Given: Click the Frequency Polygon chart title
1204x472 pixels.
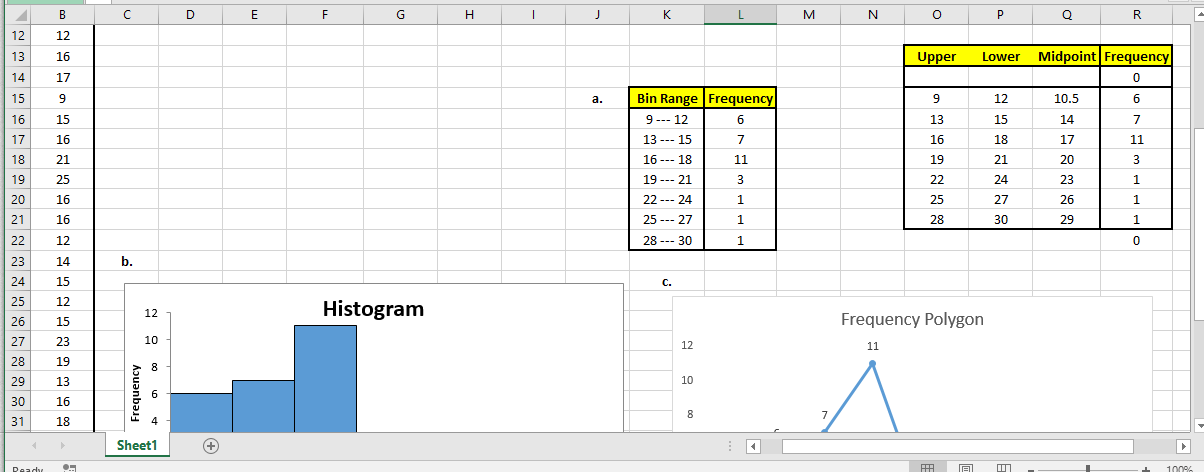Looking at the screenshot, I should point(912,320).
